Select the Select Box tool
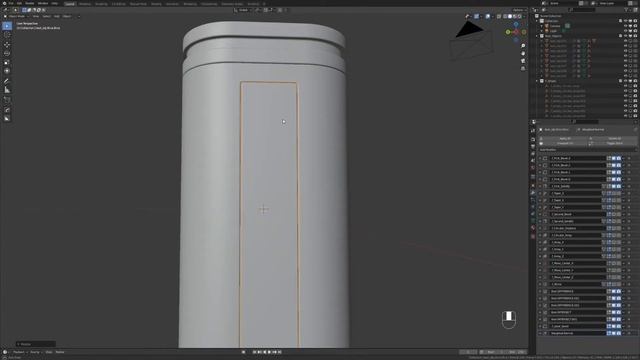The width and height of the screenshot is (640, 360). coord(7,26)
